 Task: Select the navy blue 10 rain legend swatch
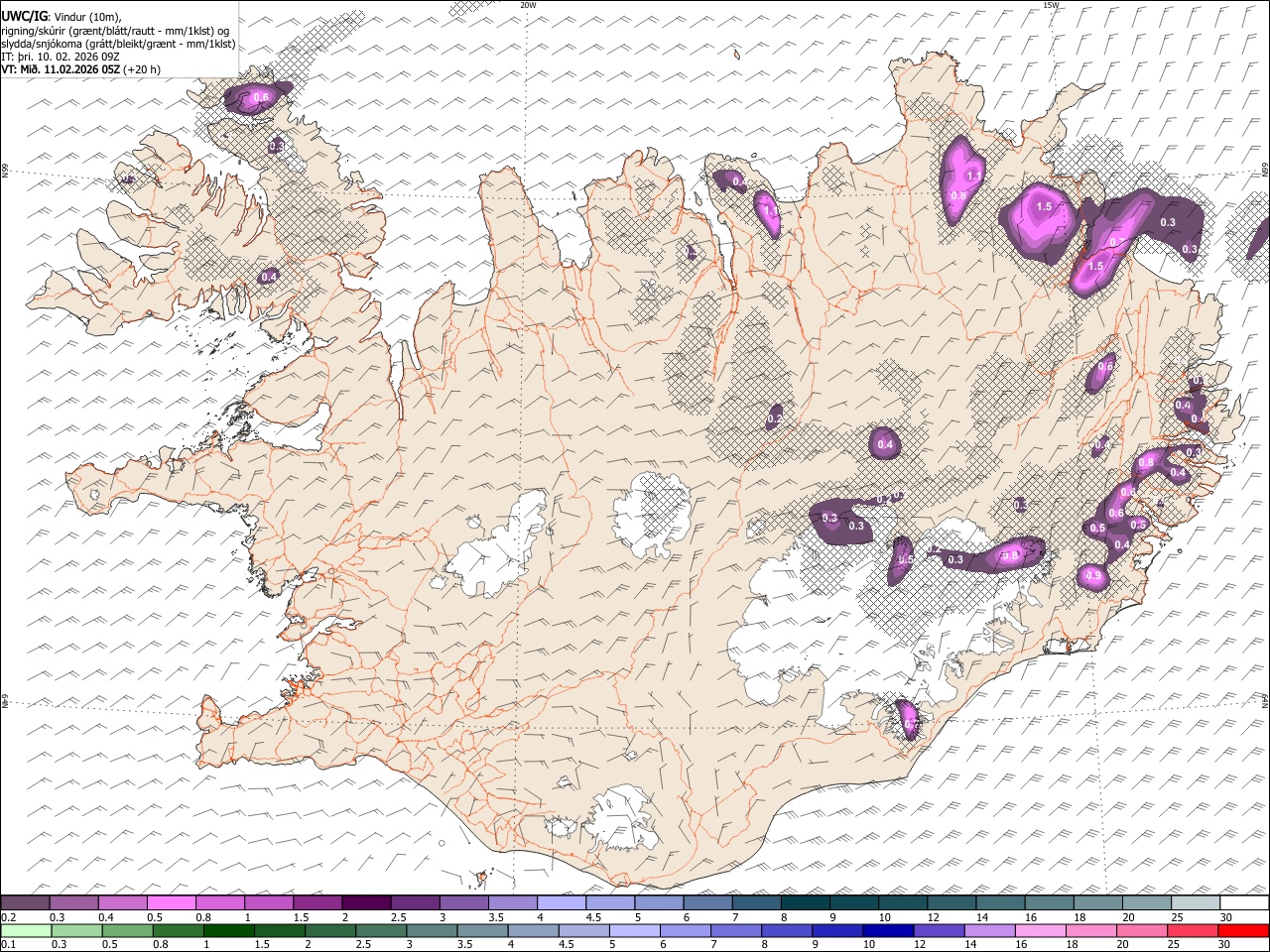(x=887, y=930)
